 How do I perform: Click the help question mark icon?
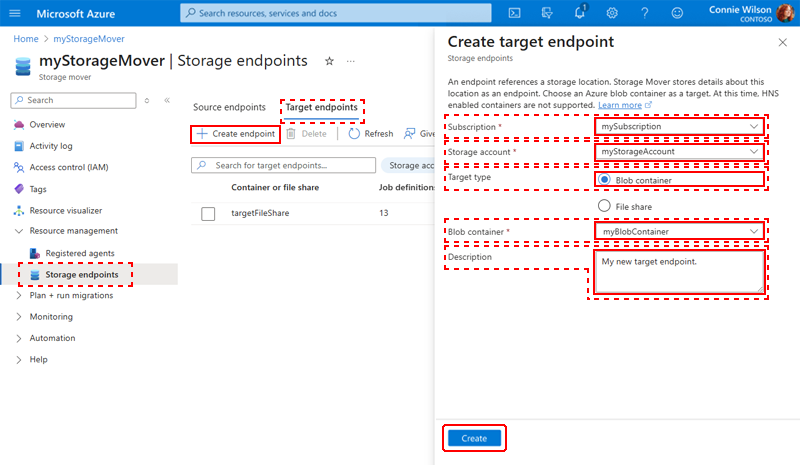point(644,13)
